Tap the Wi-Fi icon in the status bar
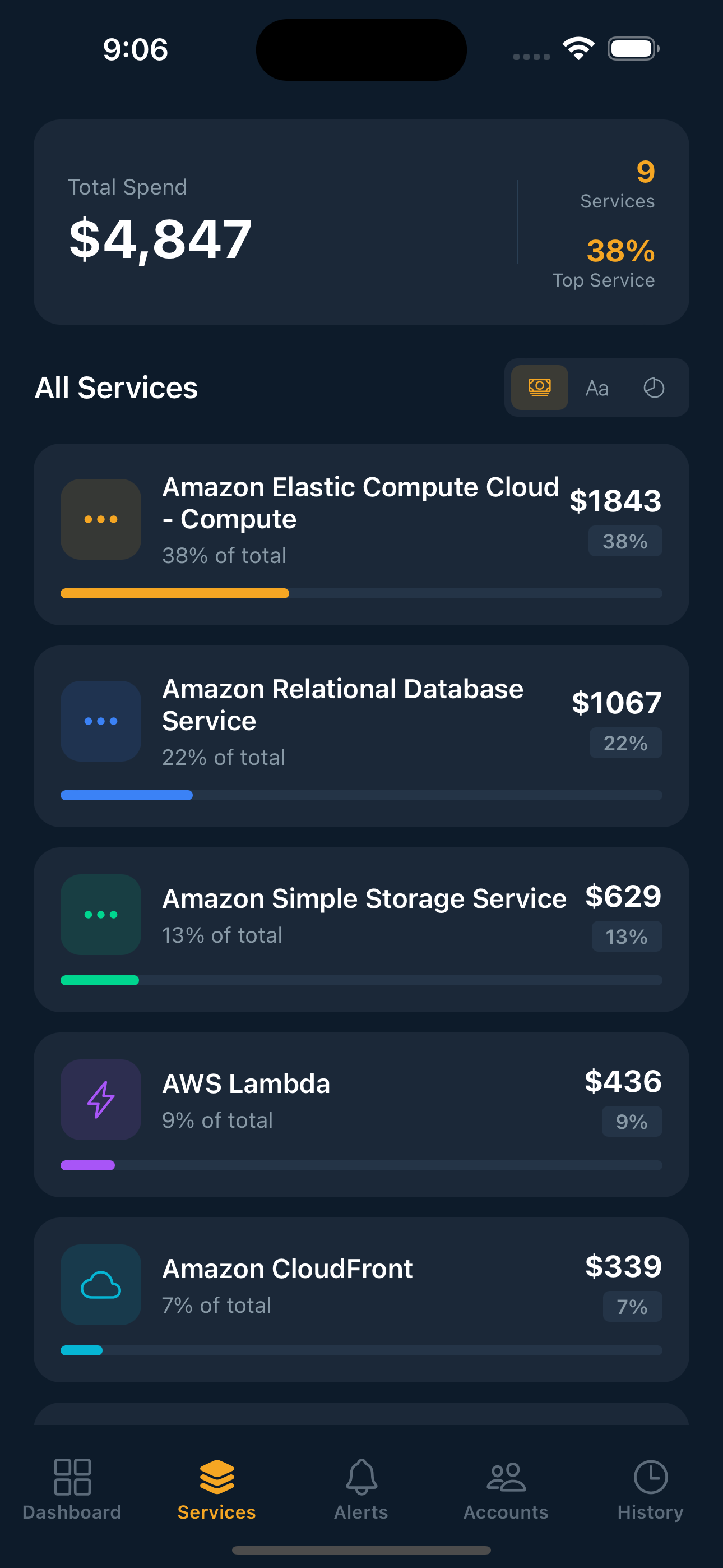This screenshot has width=723, height=1568. [578, 49]
